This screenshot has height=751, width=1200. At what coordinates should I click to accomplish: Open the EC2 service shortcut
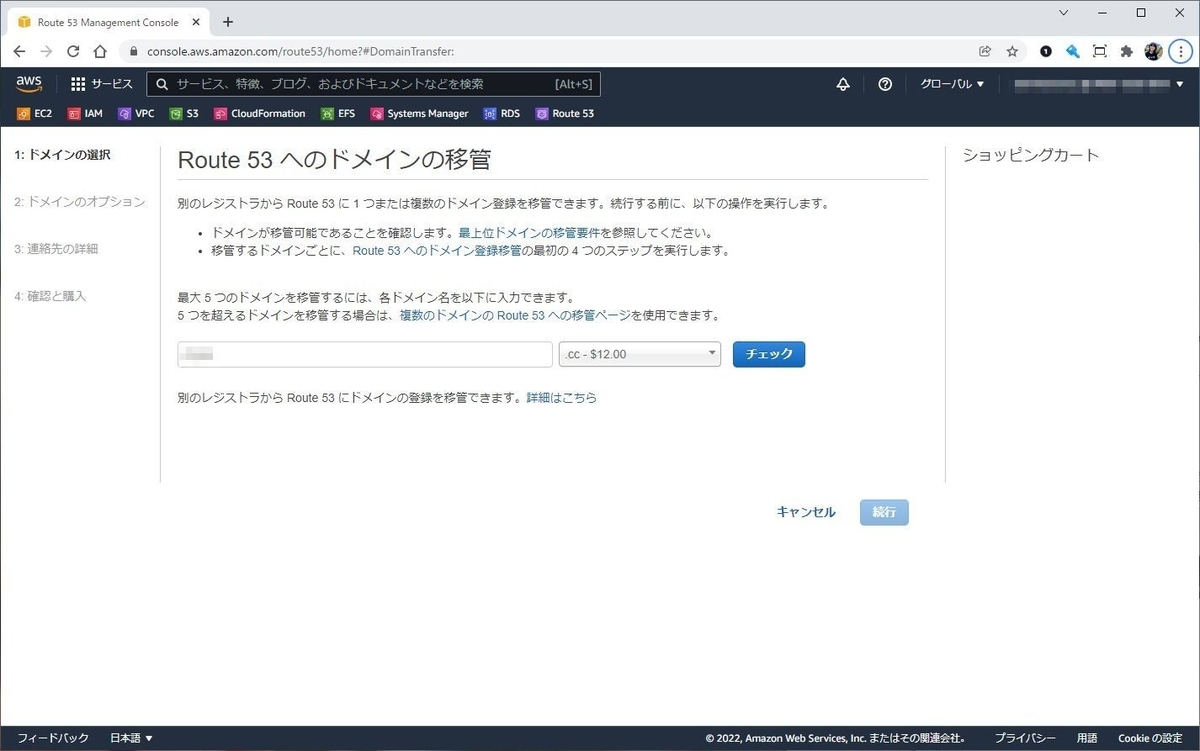pos(35,113)
